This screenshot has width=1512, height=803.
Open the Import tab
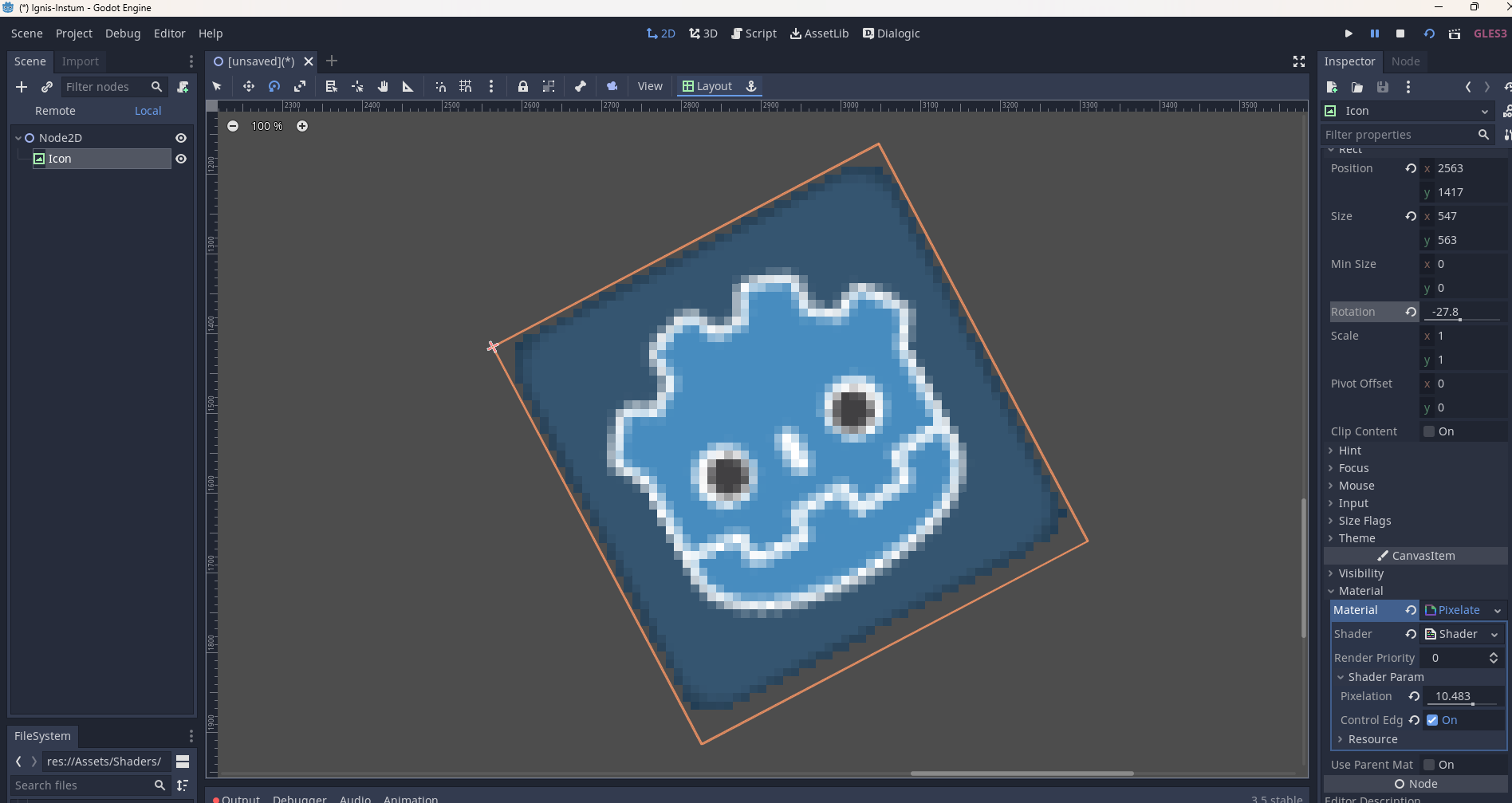(x=81, y=61)
